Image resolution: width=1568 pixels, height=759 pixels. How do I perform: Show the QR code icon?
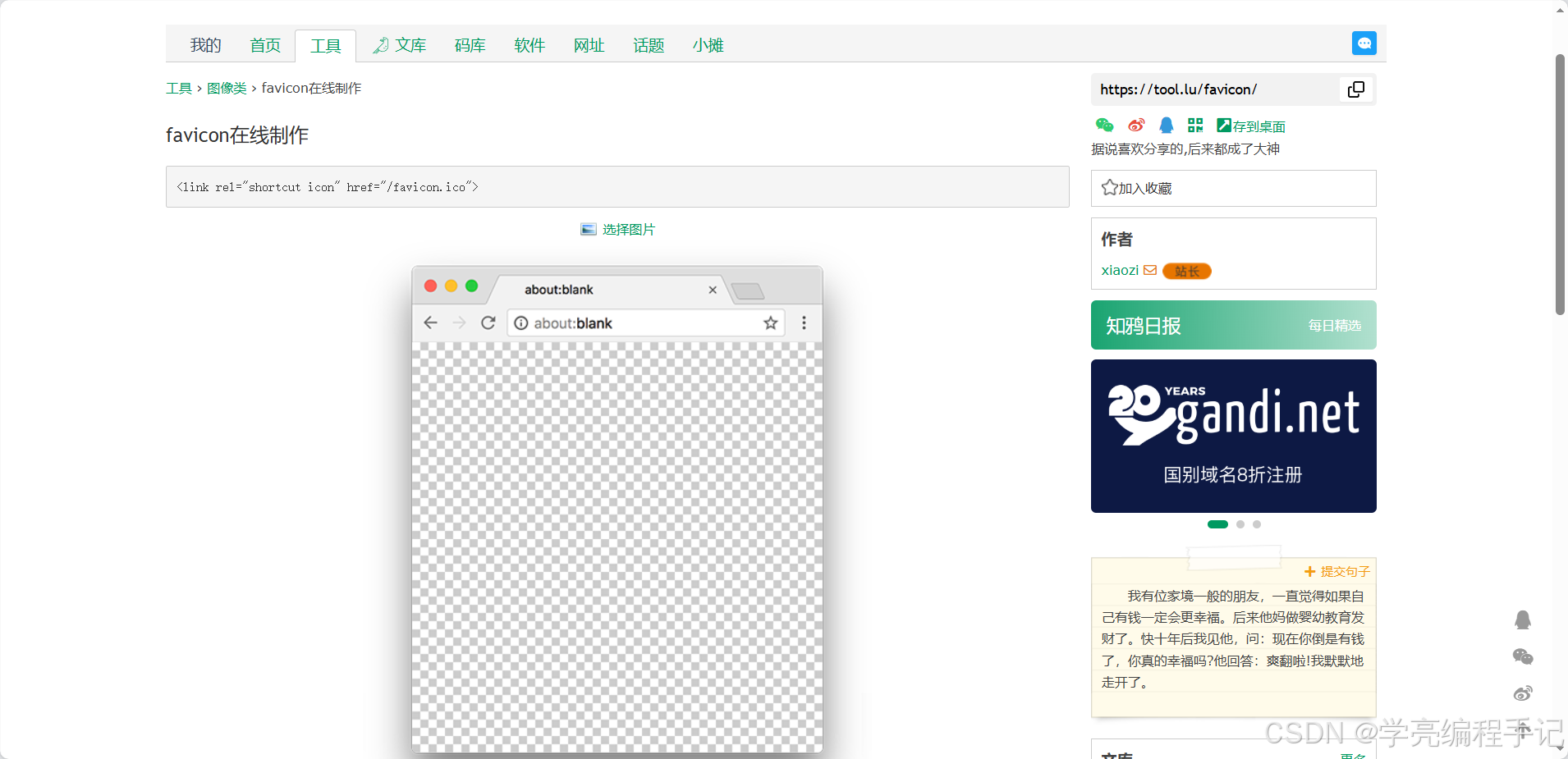tap(1195, 126)
